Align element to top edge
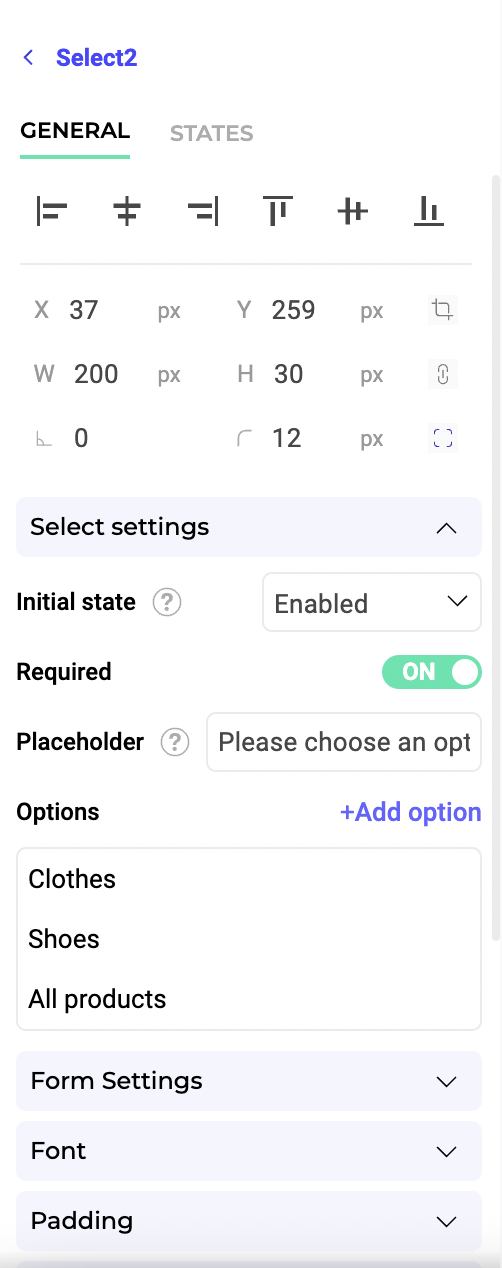This screenshot has height=1268, width=502. tap(278, 212)
